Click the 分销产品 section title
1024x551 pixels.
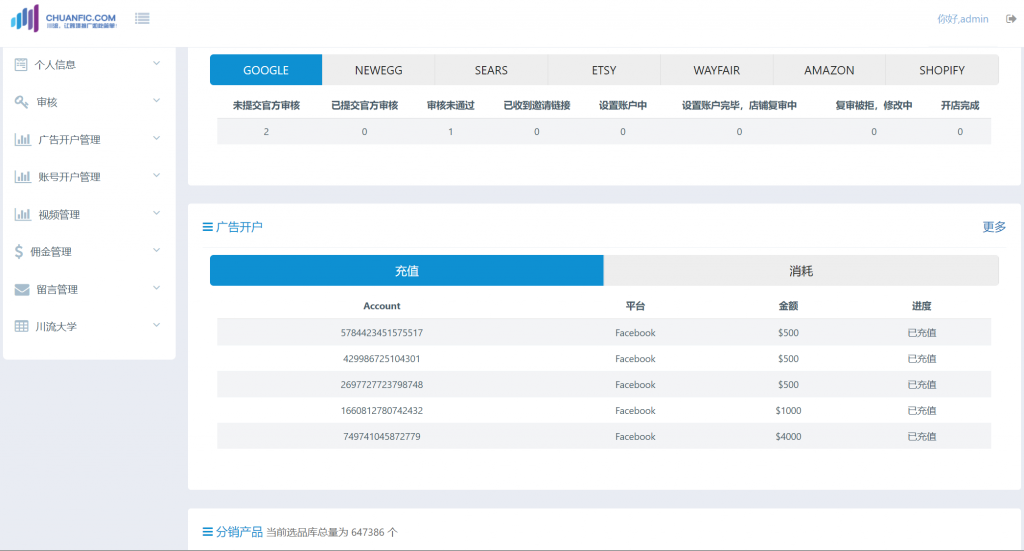click(239, 531)
